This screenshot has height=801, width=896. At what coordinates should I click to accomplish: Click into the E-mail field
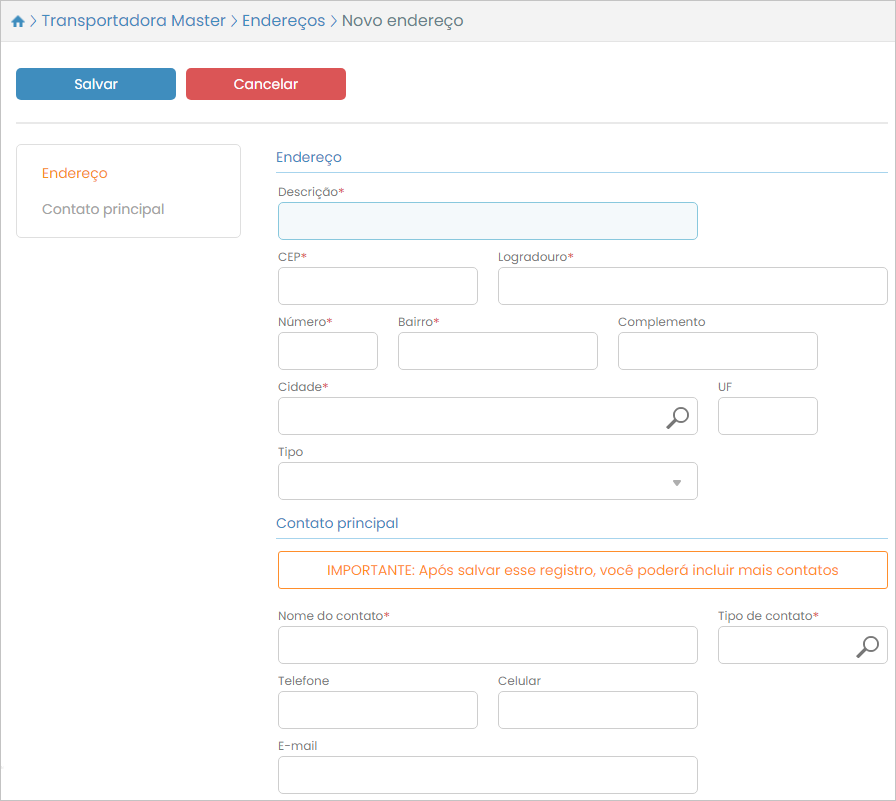(487, 775)
